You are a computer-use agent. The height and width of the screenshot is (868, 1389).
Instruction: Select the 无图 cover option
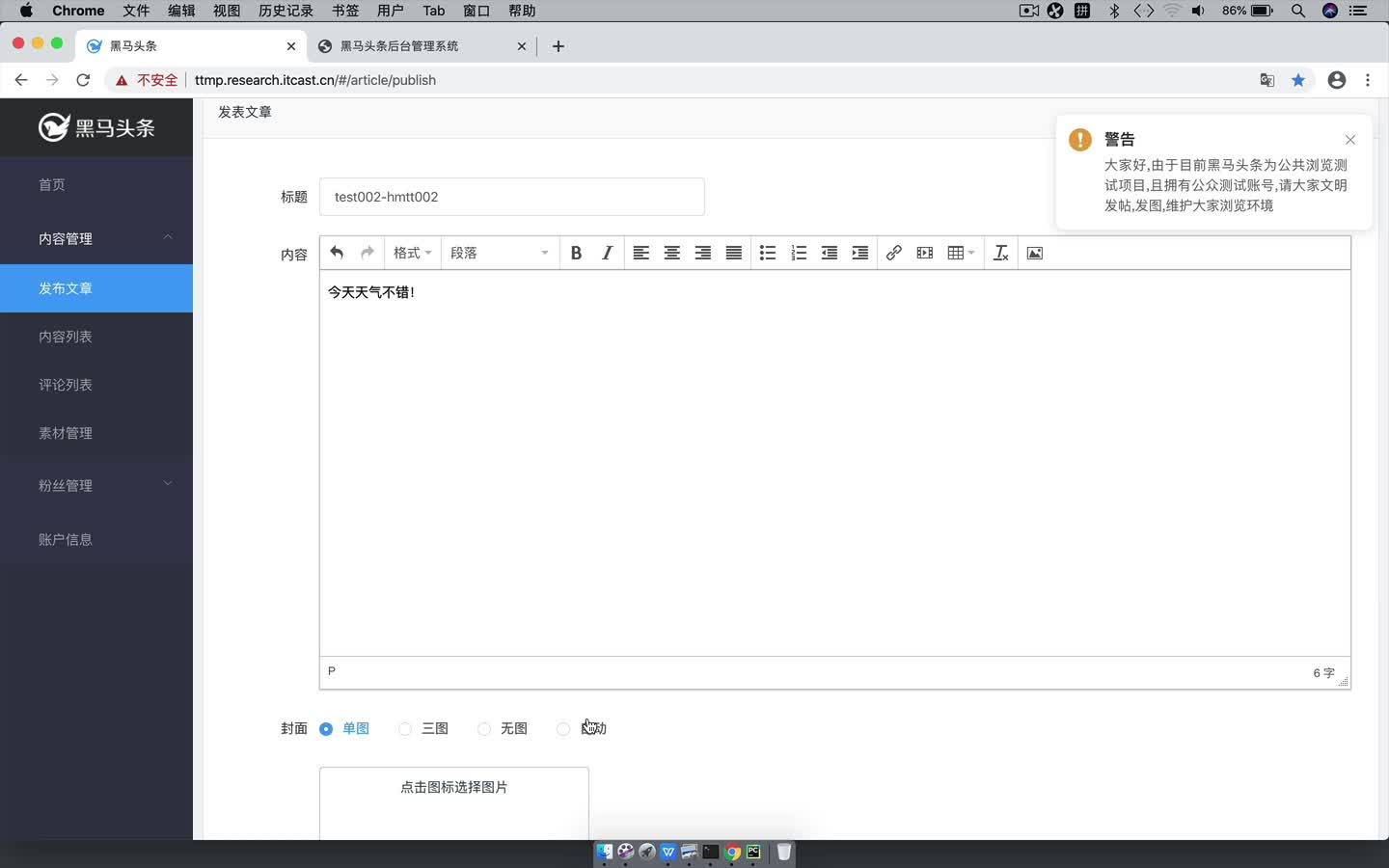tap(483, 729)
